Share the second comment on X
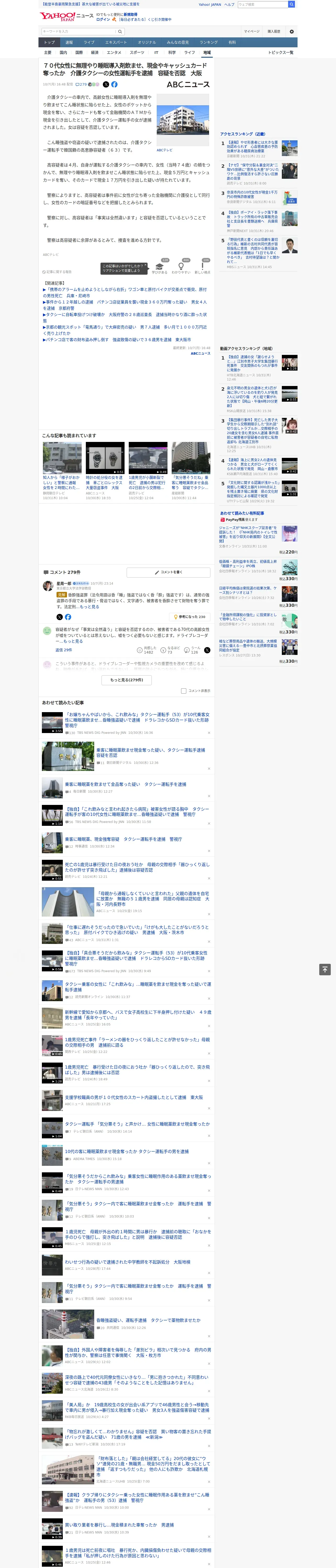This screenshot has height=1568, width=336. [207, 650]
